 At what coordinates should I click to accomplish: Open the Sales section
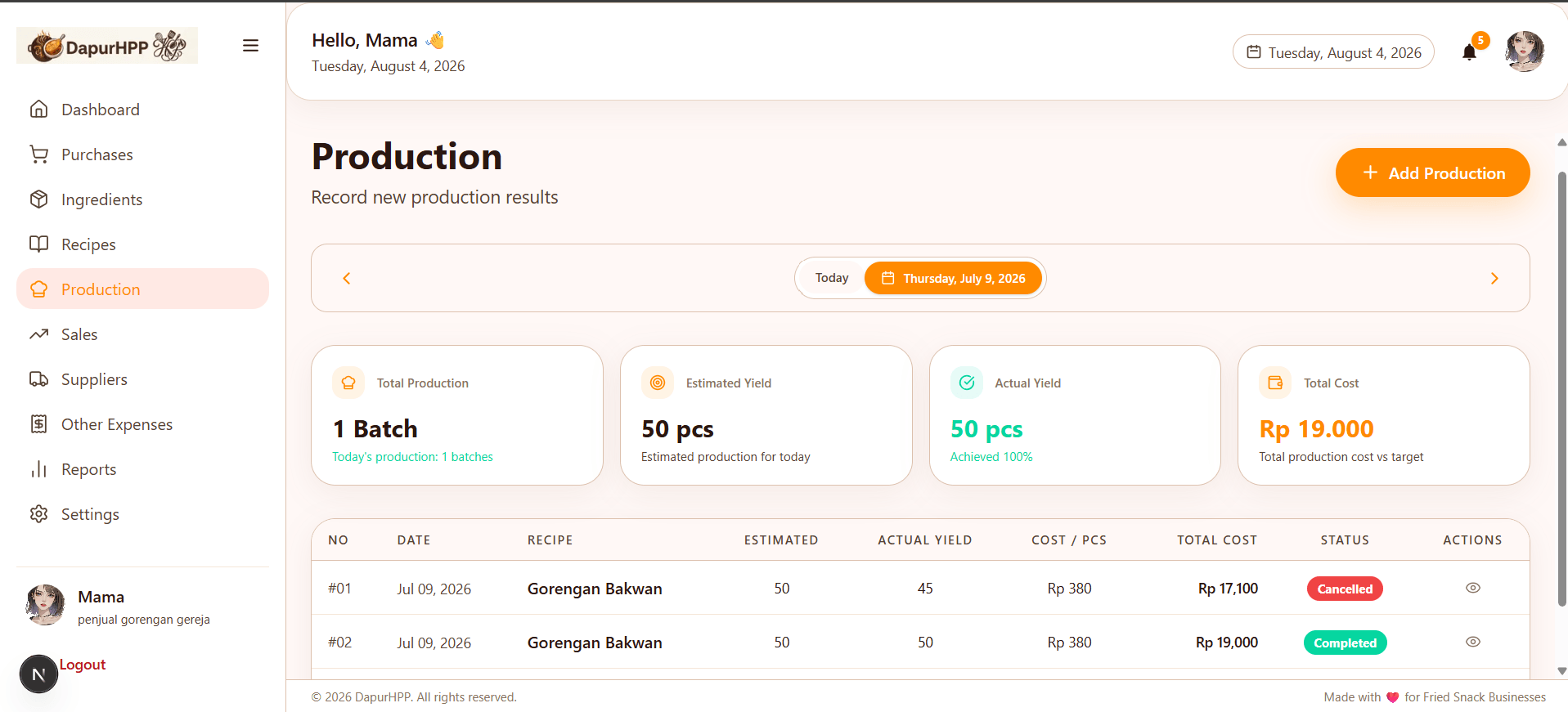(x=142, y=334)
